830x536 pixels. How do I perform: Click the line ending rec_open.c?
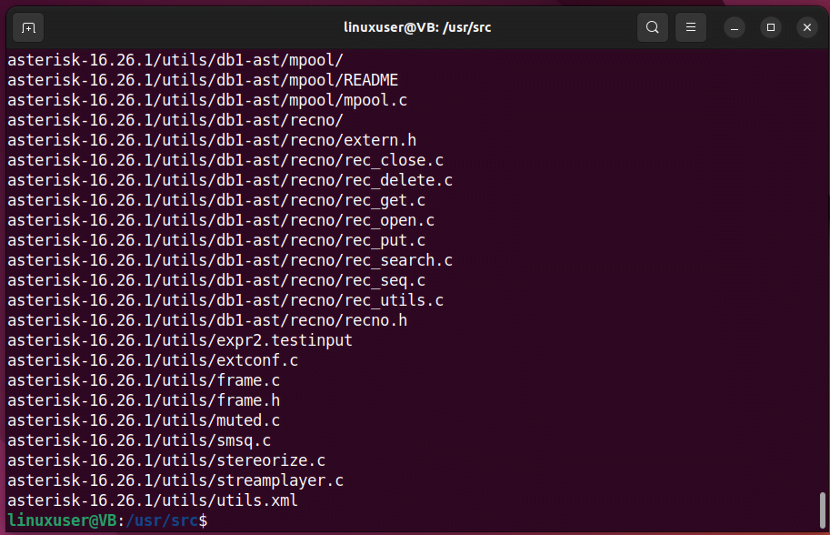[x=221, y=221]
